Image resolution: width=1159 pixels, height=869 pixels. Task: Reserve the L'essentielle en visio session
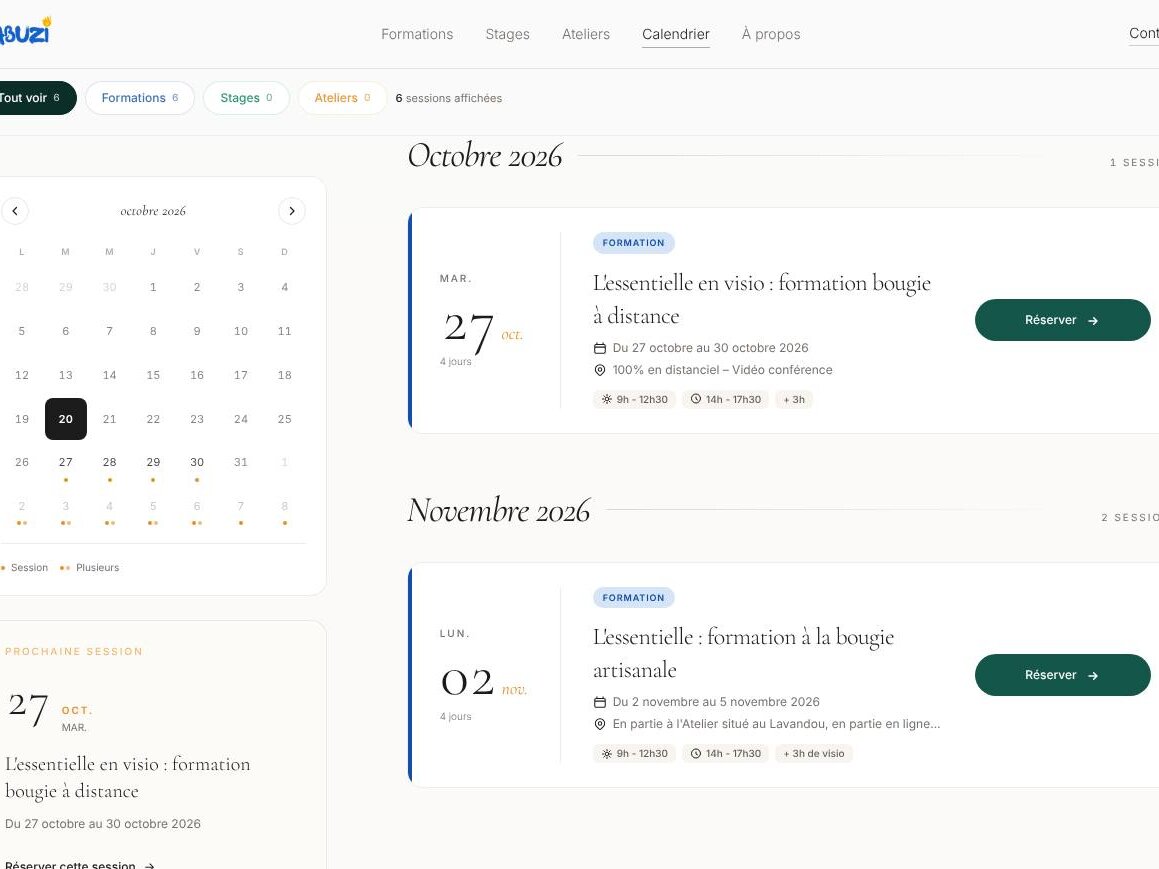1062,320
